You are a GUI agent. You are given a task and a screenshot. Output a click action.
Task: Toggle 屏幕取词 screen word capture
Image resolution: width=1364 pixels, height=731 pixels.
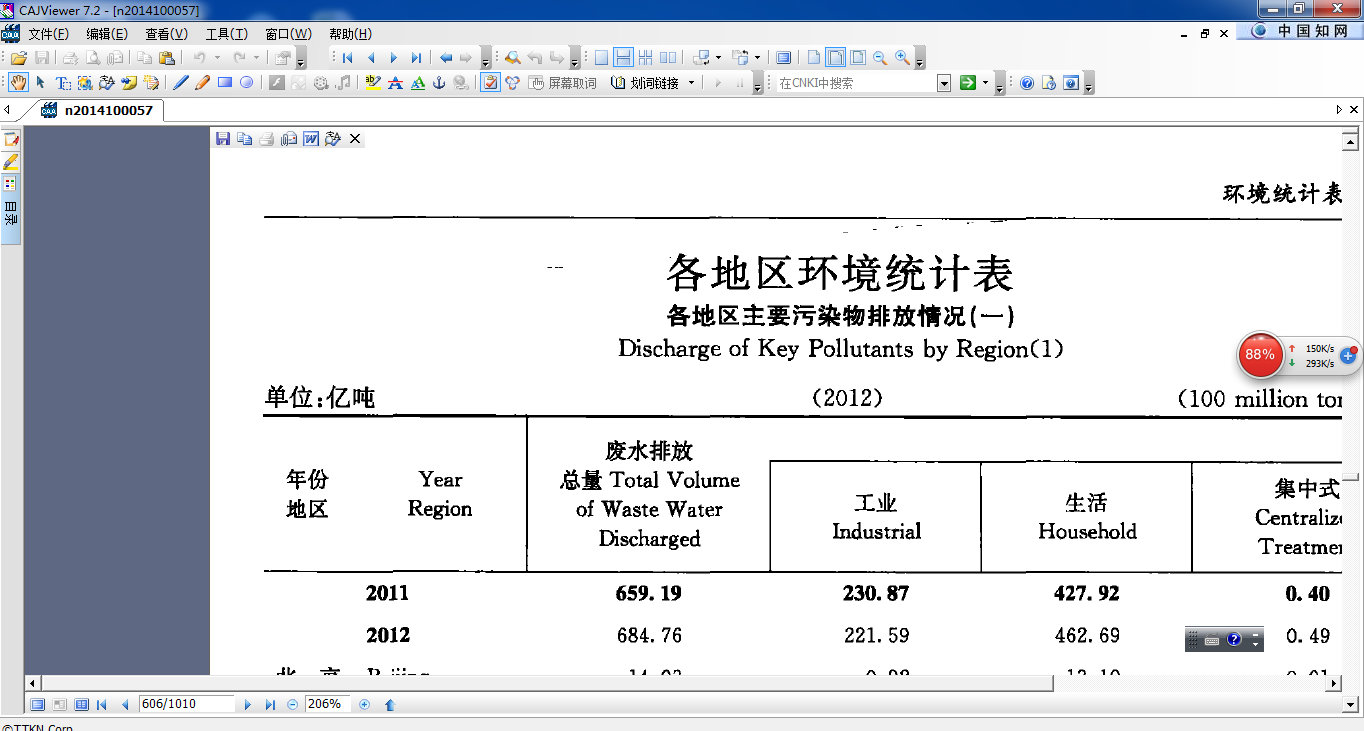(x=563, y=83)
